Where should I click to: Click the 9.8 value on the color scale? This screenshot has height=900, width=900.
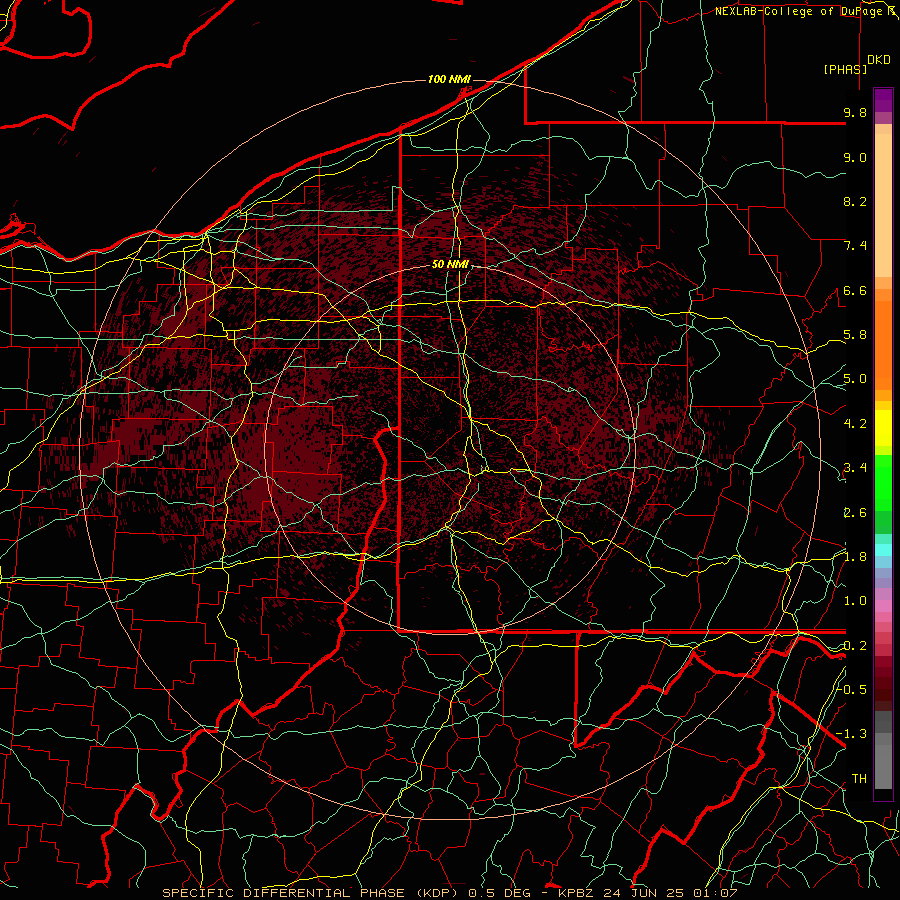pyautogui.click(x=855, y=112)
